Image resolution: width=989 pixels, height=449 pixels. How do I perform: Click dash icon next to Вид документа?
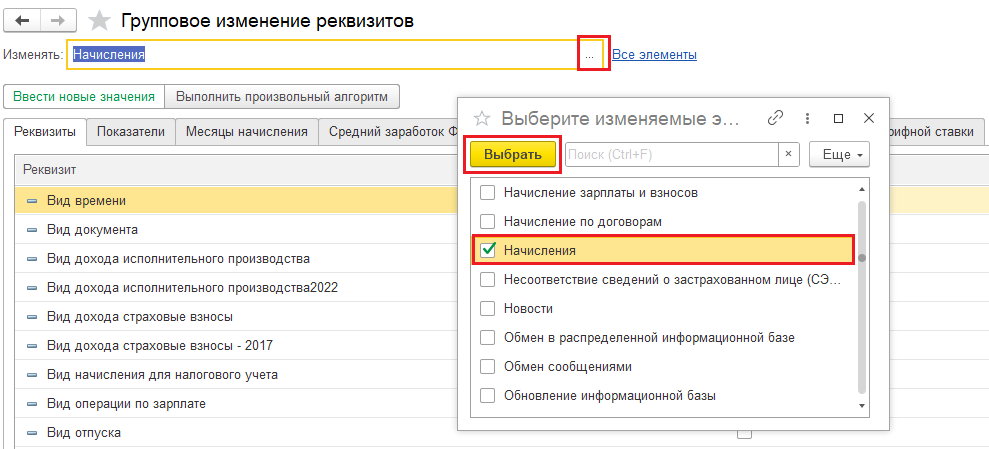point(32,230)
